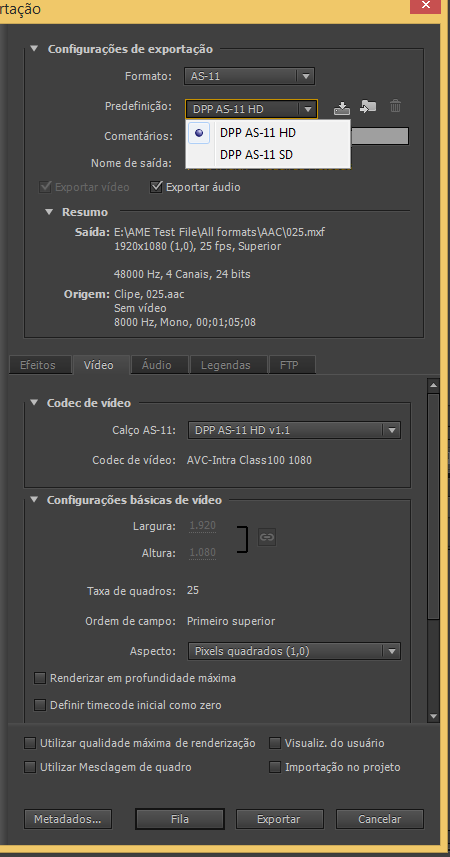Viewport: 450px width, 857px height.
Task: Click the delete preset trash icon
Action: (395, 107)
